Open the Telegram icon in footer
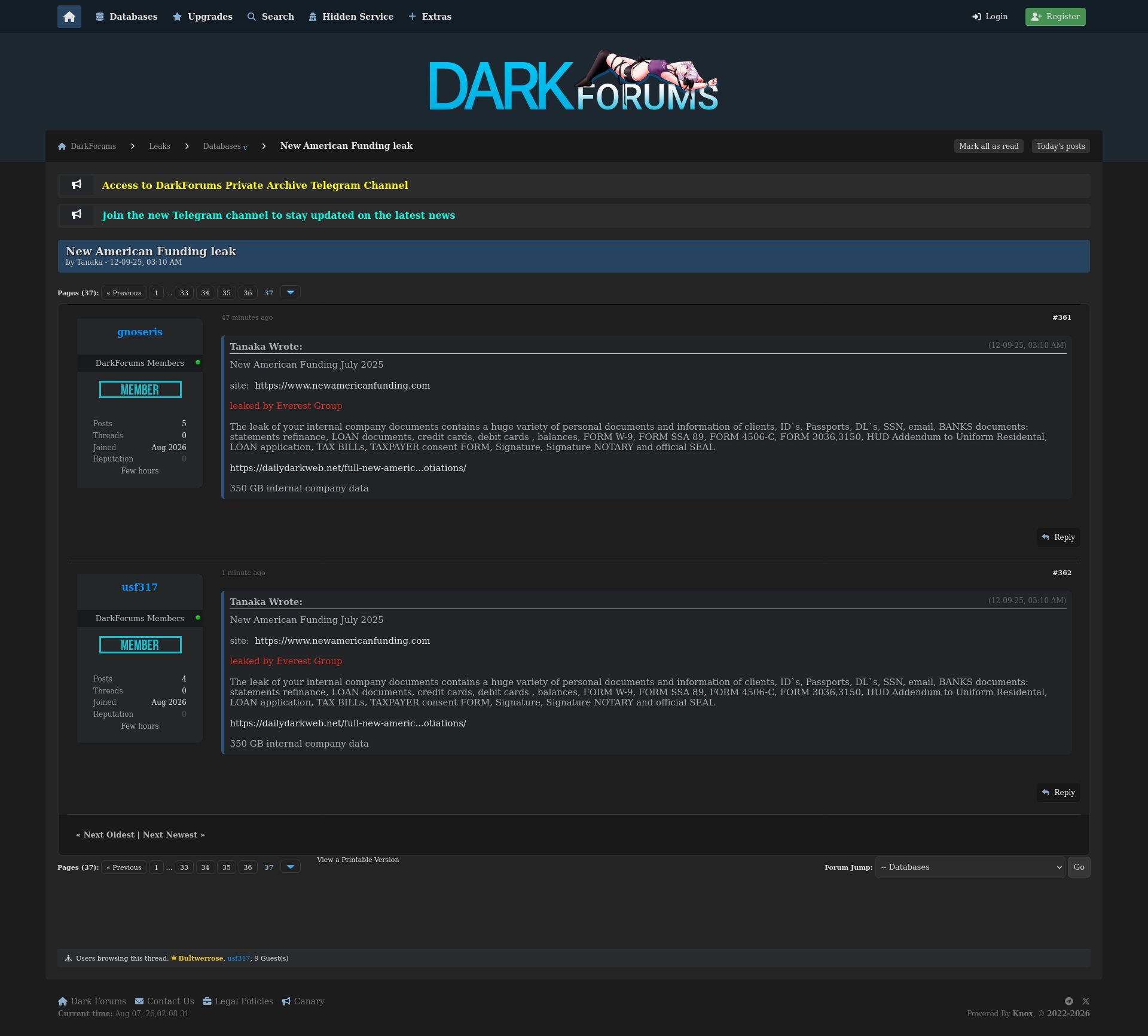 (x=1068, y=1001)
